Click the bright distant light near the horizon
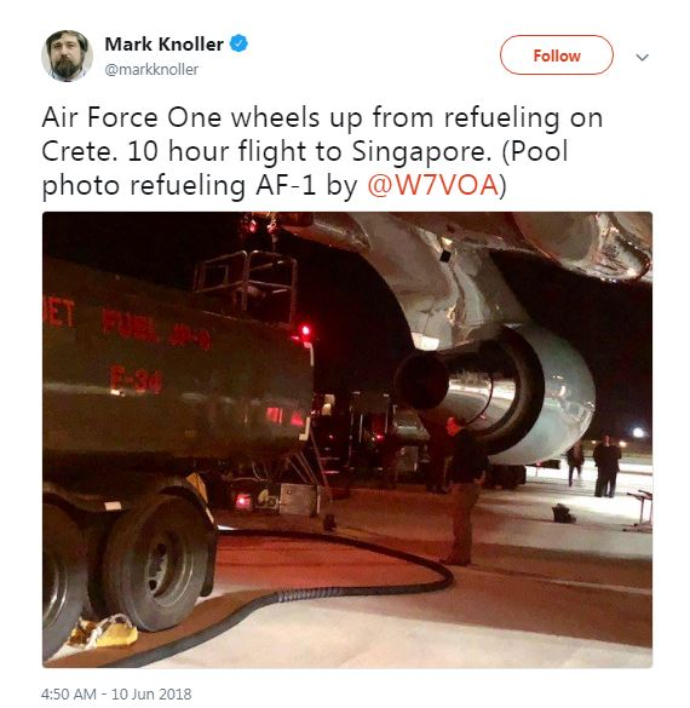The width and height of the screenshot is (690, 708). (638, 433)
